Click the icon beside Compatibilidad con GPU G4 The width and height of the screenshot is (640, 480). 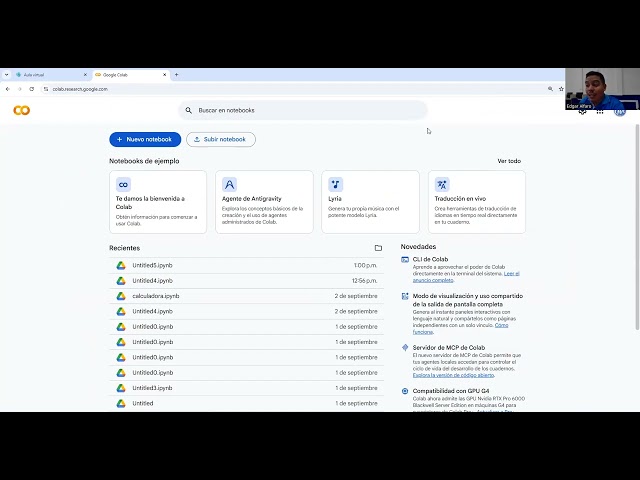(x=405, y=391)
